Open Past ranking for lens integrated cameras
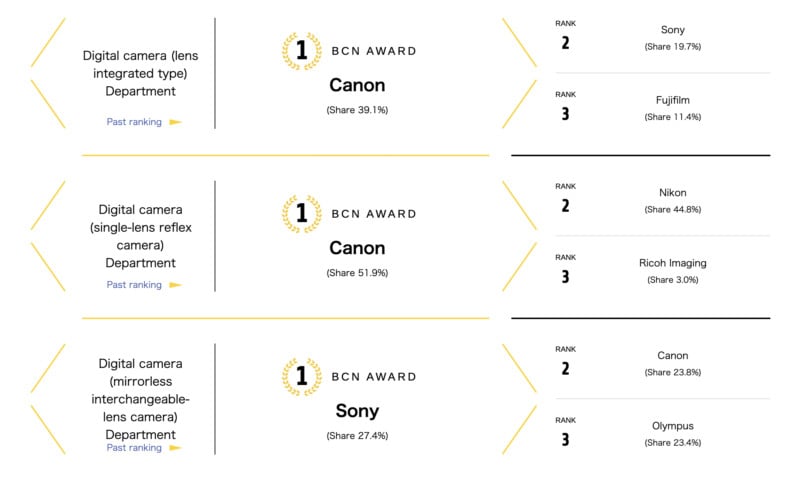 tap(134, 122)
